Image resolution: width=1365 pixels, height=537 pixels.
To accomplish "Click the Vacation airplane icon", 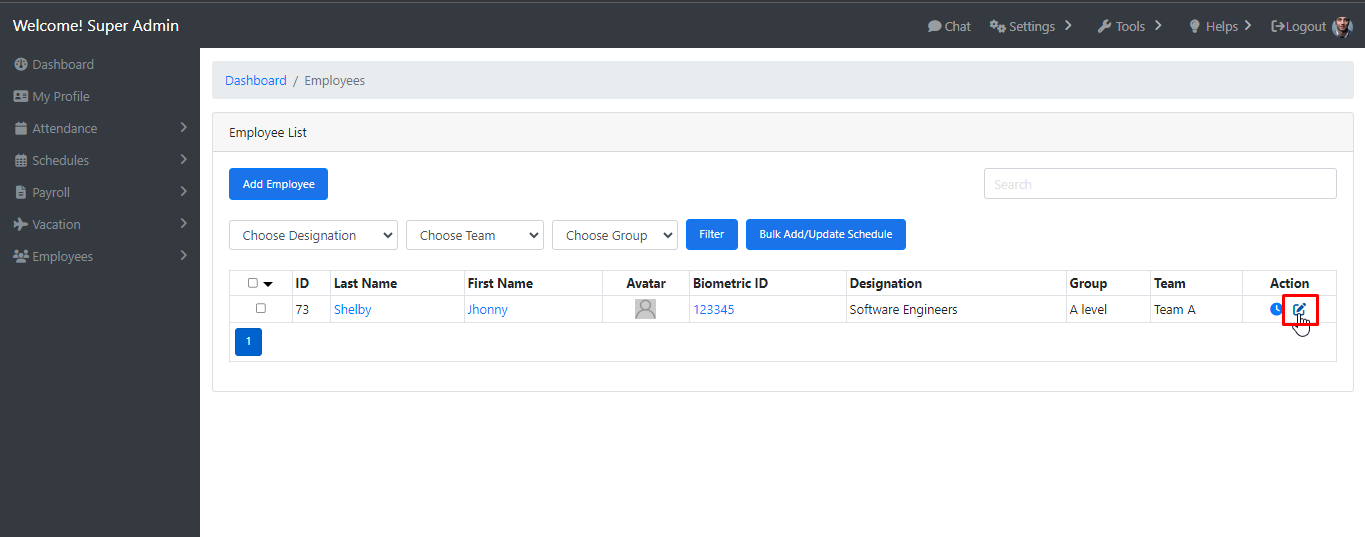I will coord(21,224).
